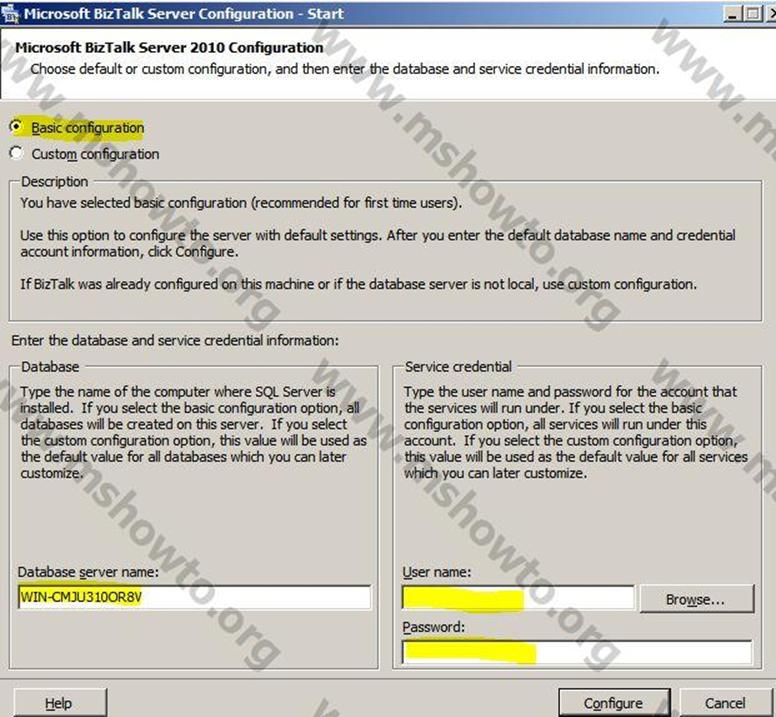Screen dimensions: 776x717
Task: Click the Service credential group label
Action: tap(458, 367)
